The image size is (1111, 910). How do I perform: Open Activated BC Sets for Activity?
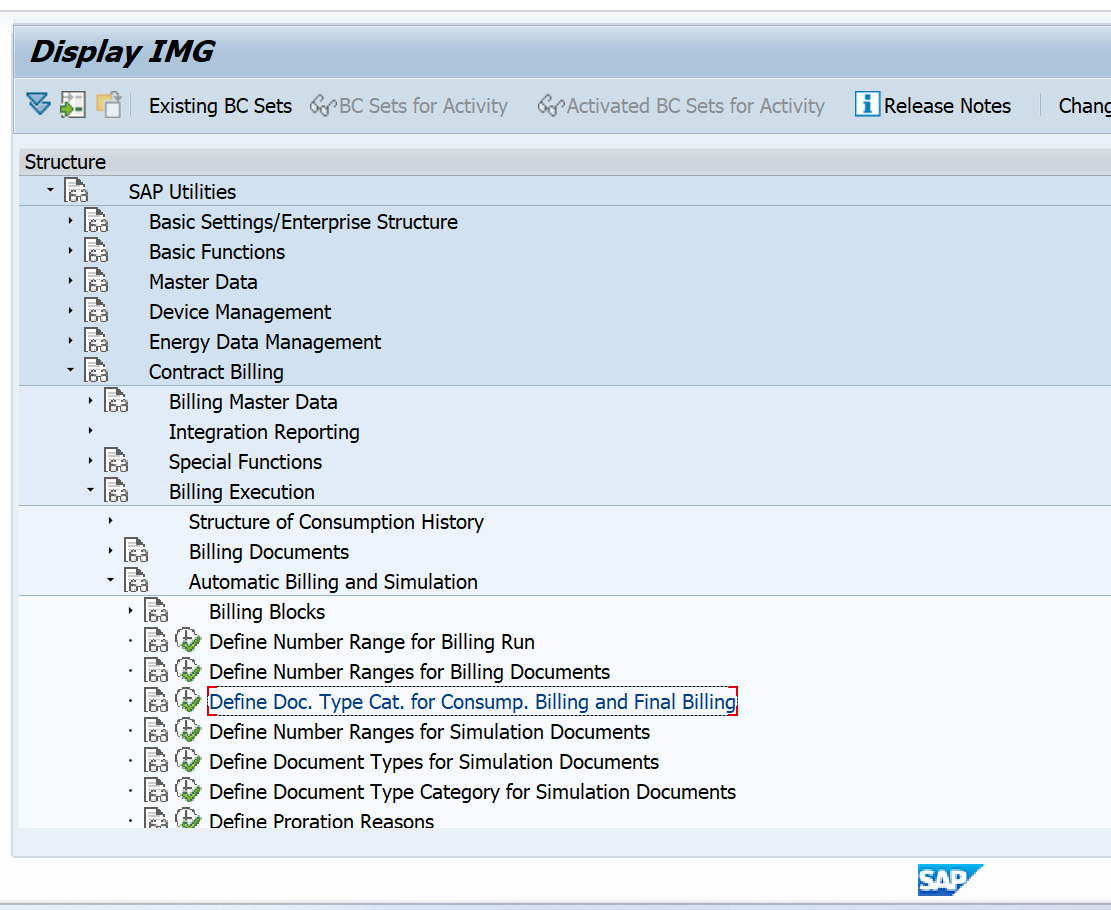(x=681, y=106)
